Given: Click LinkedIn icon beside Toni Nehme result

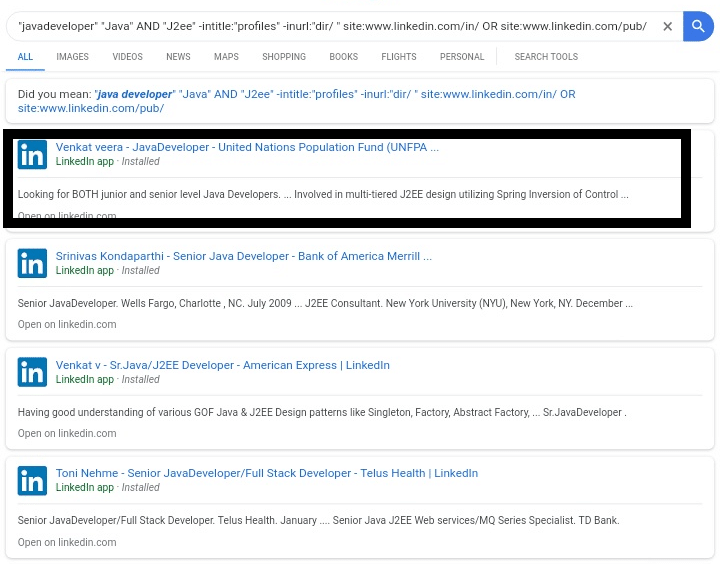Looking at the screenshot, I should coord(32,481).
